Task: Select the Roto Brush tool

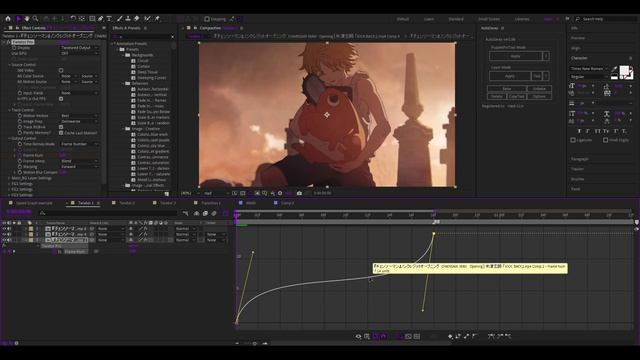Action: (x=147, y=18)
